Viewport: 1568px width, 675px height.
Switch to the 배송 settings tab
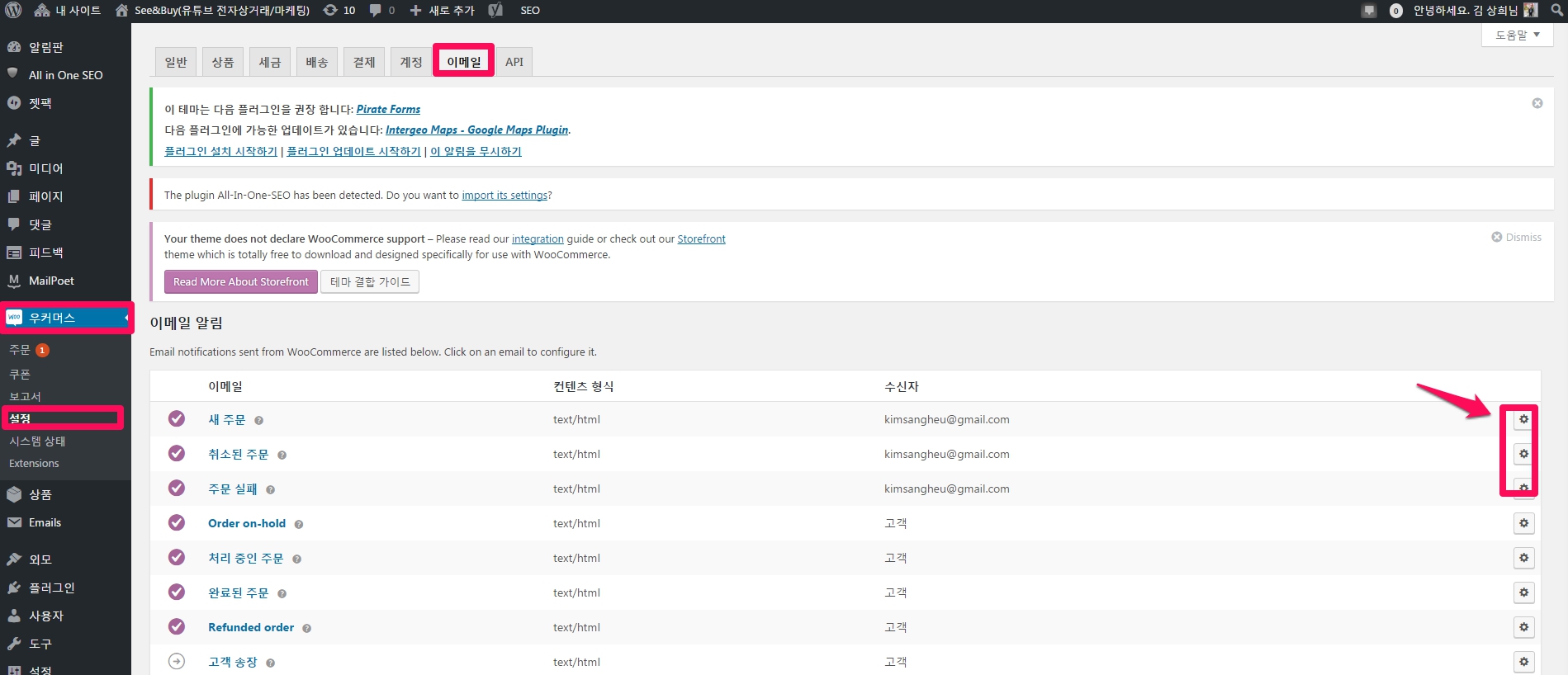point(317,62)
